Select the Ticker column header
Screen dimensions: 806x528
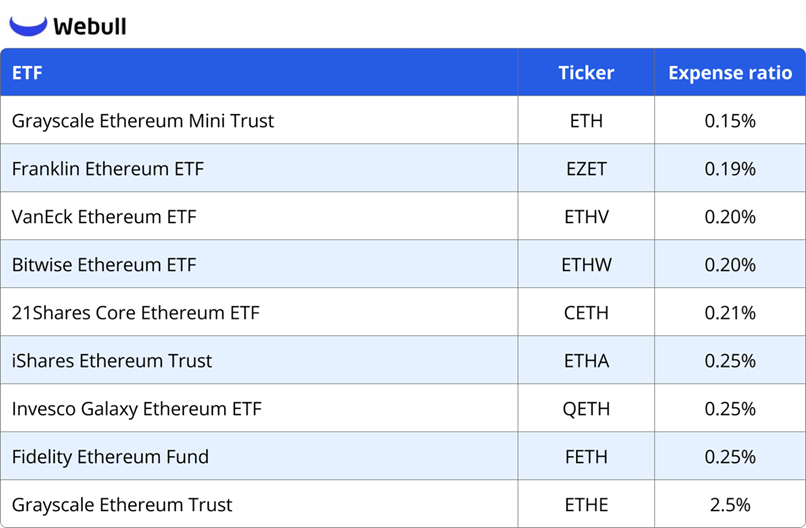[586, 73]
